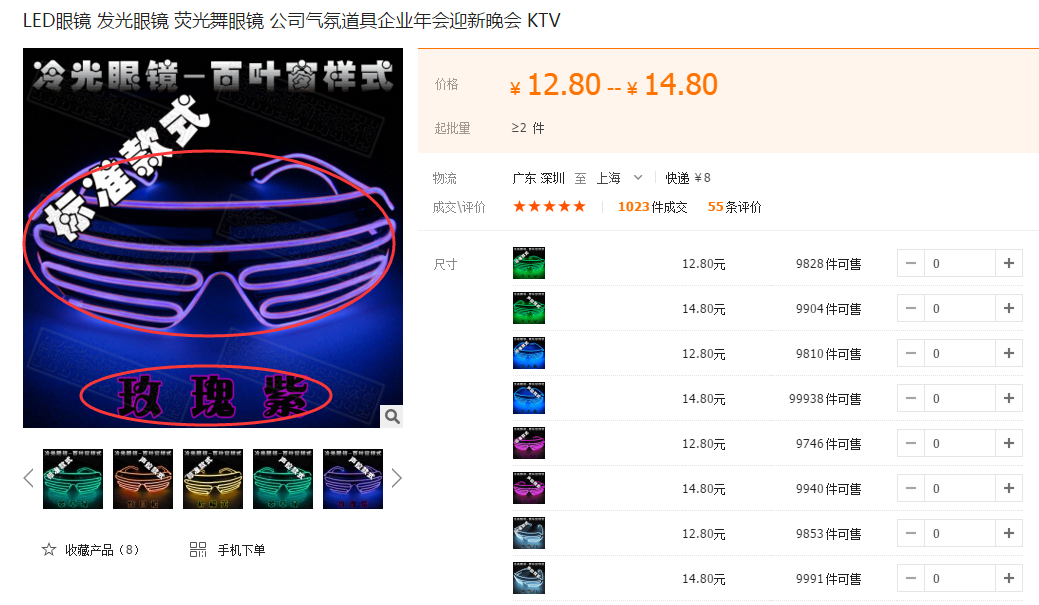
Task: Show next thumbnails with the right arrow
Action: 396,478
